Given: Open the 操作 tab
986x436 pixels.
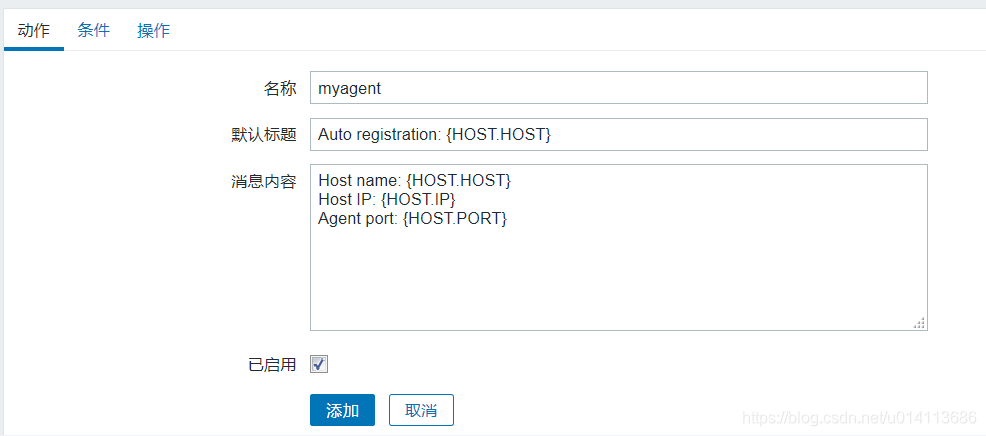Looking at the screenshot, I should point(153,30).
